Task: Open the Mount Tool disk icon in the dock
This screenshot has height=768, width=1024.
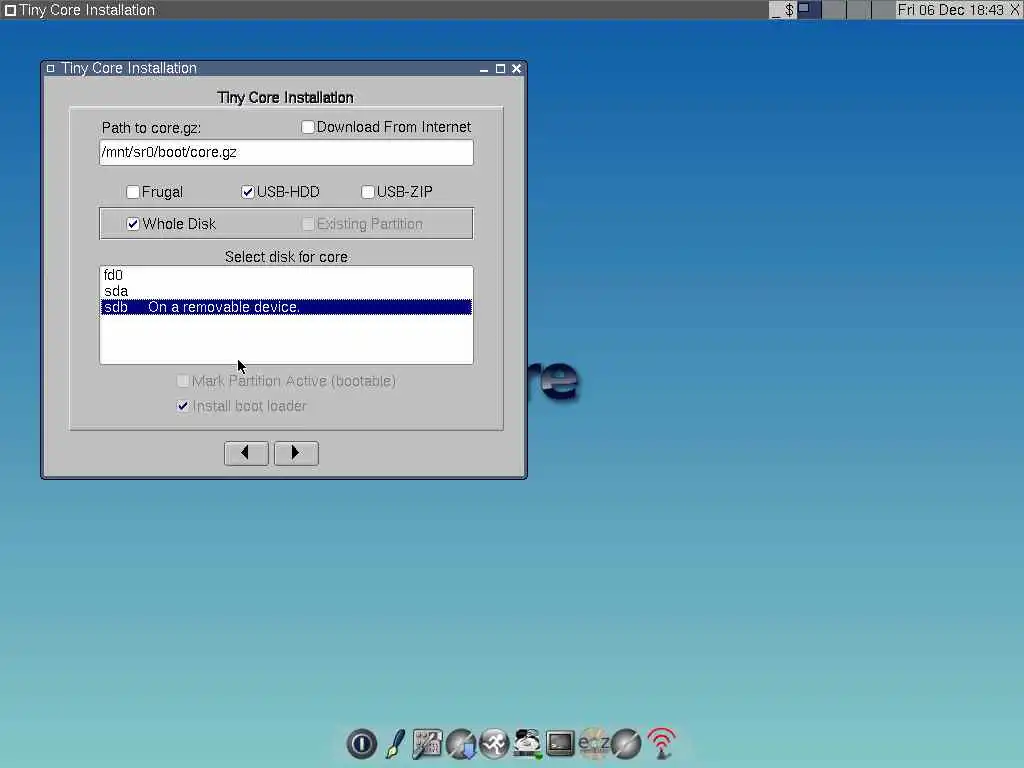Action: (528, 744)
